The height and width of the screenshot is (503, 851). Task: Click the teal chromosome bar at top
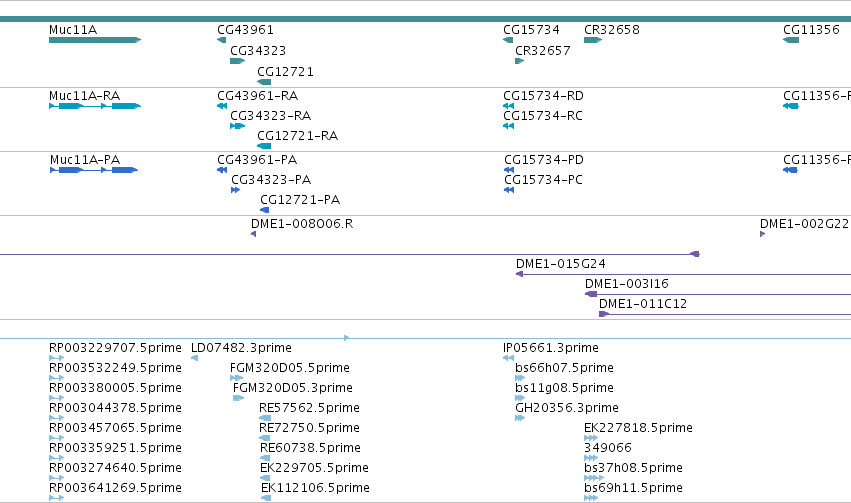pyautogui.click(x=426, y=19)
